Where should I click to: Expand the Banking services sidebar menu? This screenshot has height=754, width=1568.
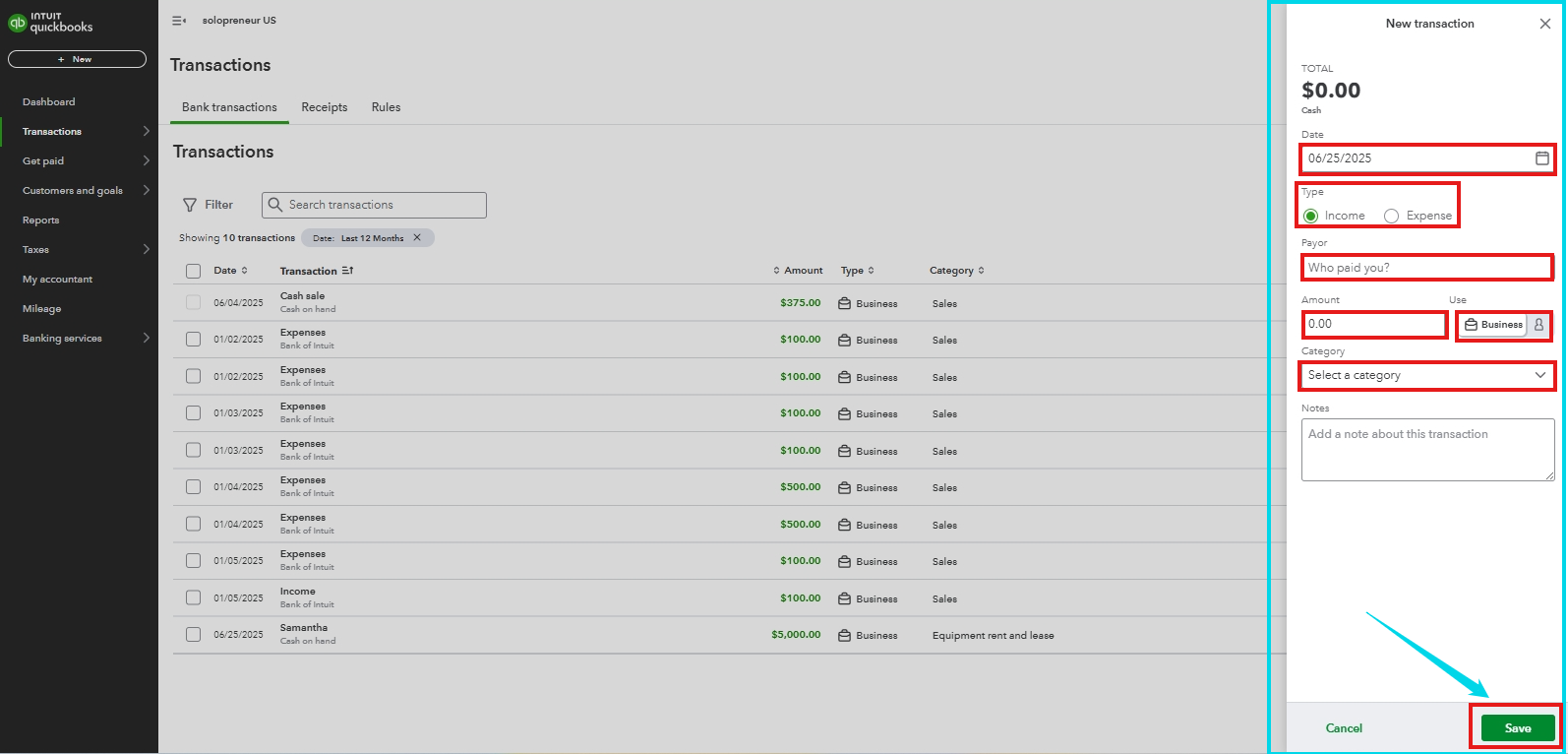[x=146, y=338]
